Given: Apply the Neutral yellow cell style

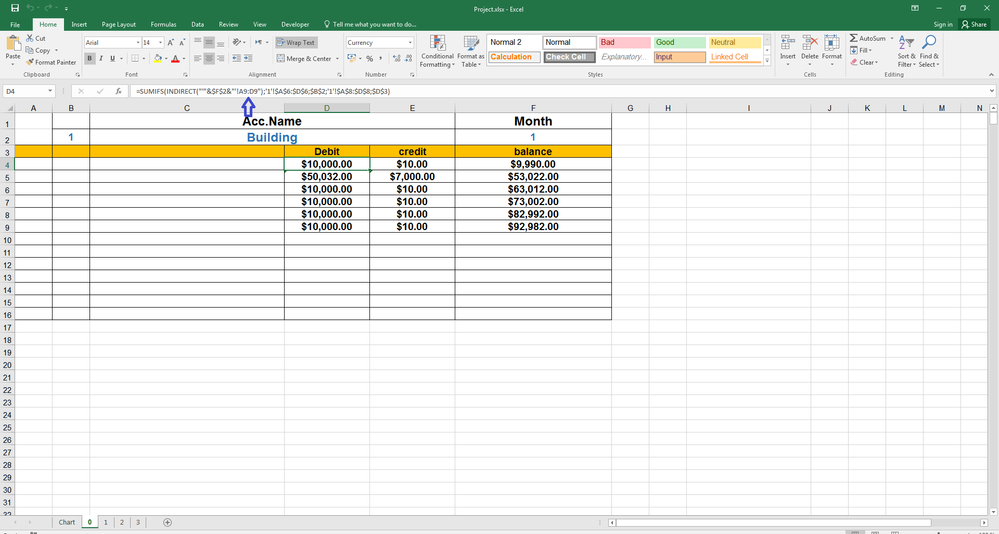Looking at the screenshot, I should coord(735,42).
